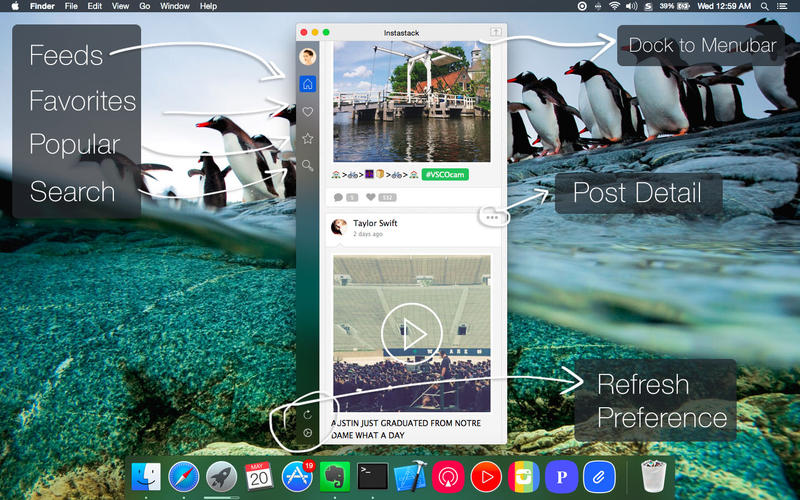Image resolution: width=800 pixels, height=500 pixels.
Task: Open the Taylor Swift username link
Action: click(375, 223)
